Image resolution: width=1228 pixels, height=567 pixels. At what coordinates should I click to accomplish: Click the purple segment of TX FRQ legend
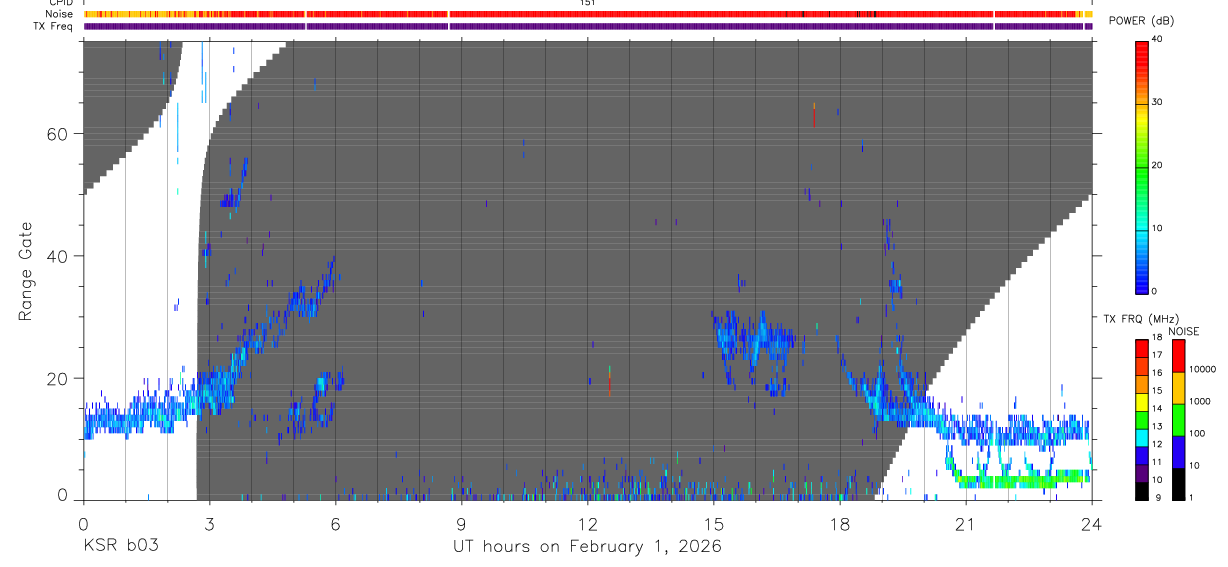[1142, 473]
